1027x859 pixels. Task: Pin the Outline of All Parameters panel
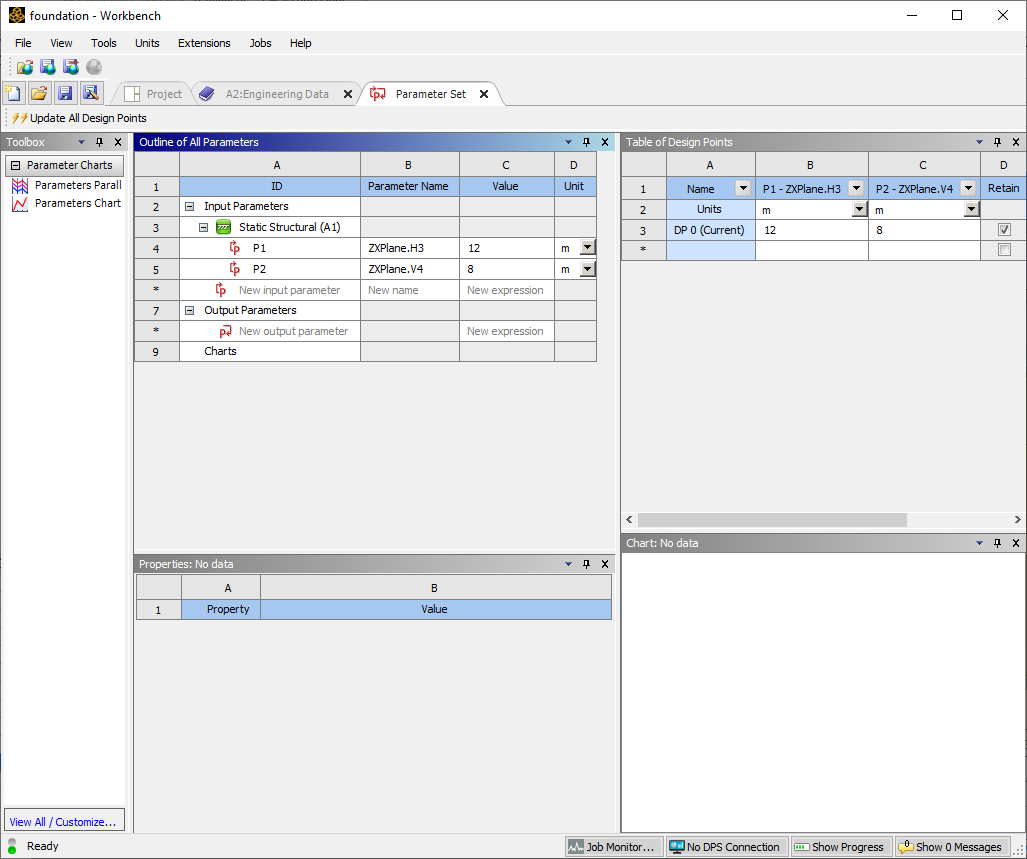click(x=587, y=142)
